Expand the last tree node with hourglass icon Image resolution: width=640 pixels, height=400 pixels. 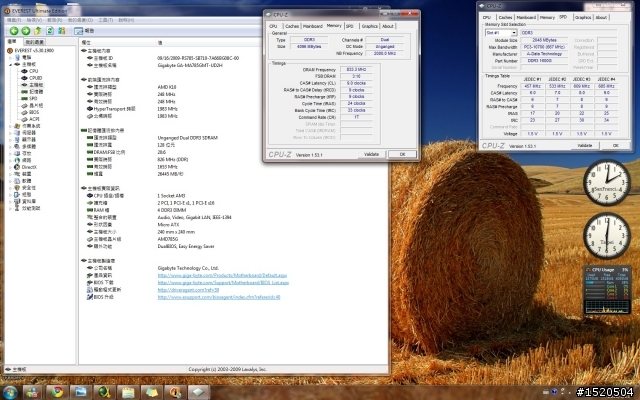[10, 208]
